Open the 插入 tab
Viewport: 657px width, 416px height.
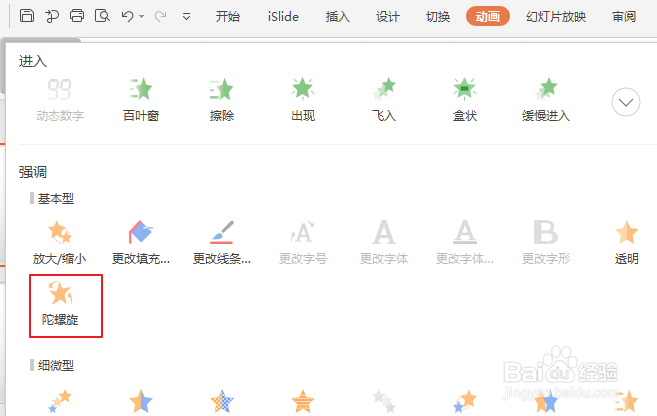[338, 16]
